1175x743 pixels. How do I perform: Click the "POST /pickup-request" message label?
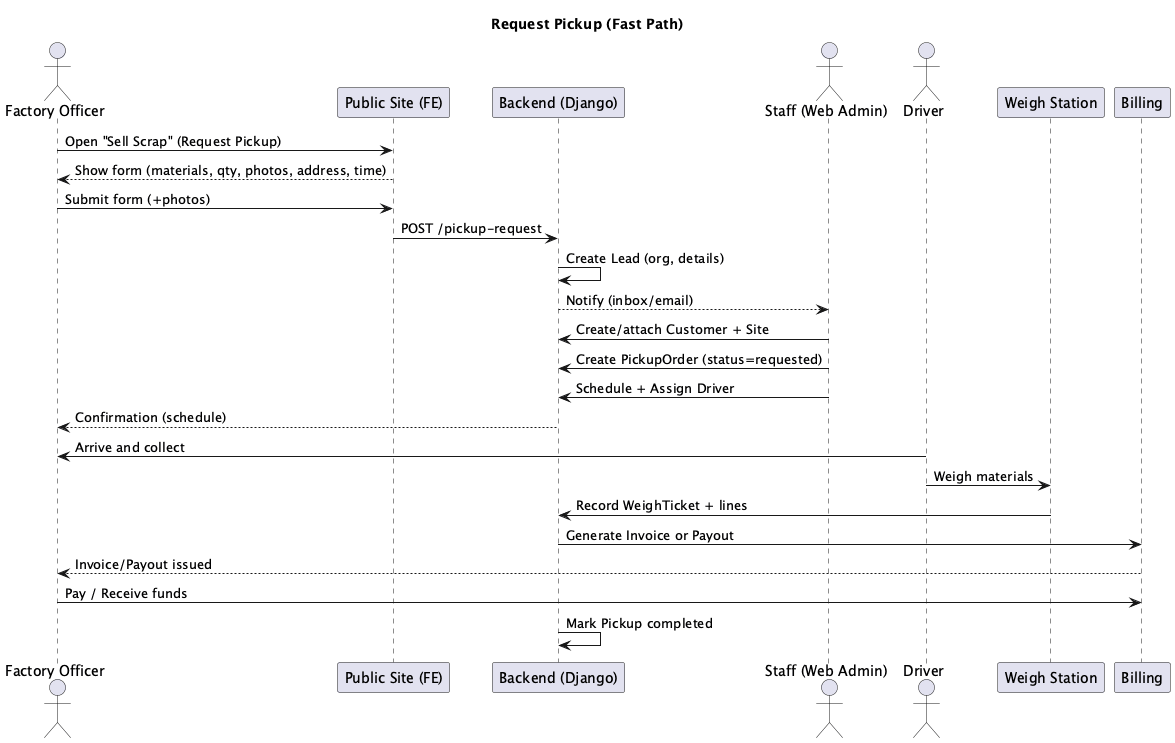coord(471,229)
